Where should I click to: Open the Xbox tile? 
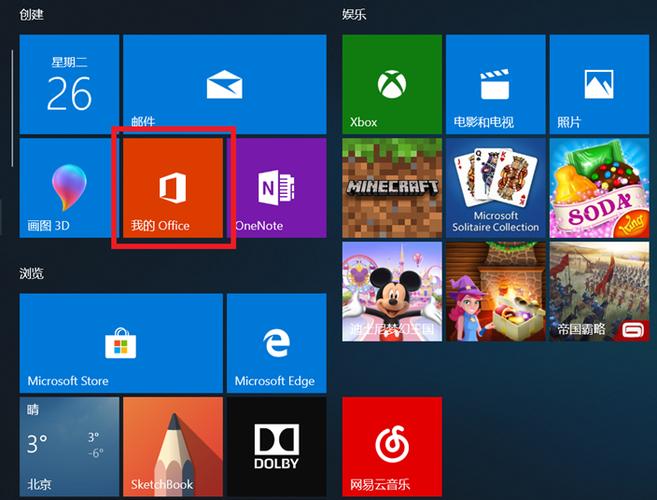[391, 84]
